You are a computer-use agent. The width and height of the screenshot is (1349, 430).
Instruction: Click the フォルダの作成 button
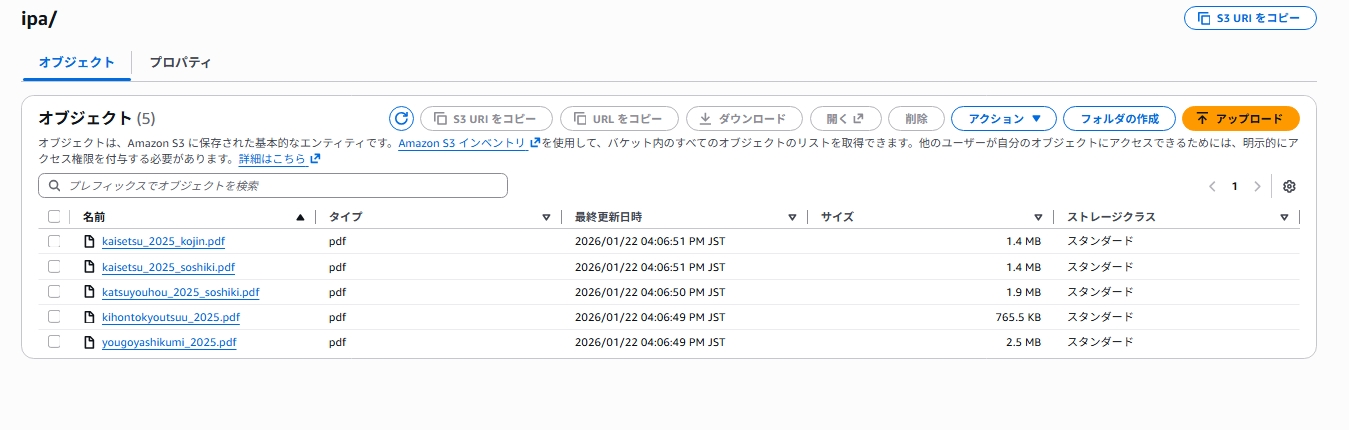tap(1117, 118)
